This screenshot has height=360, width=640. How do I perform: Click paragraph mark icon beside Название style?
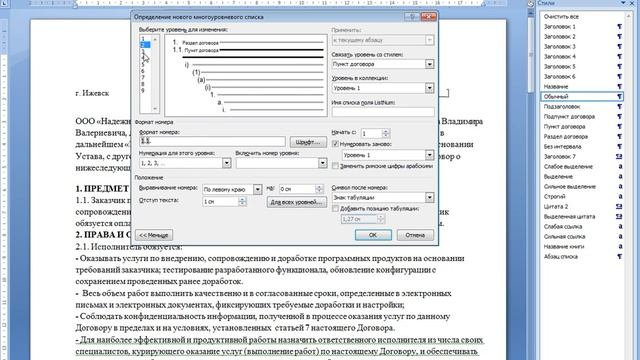(x=619, y=87)
